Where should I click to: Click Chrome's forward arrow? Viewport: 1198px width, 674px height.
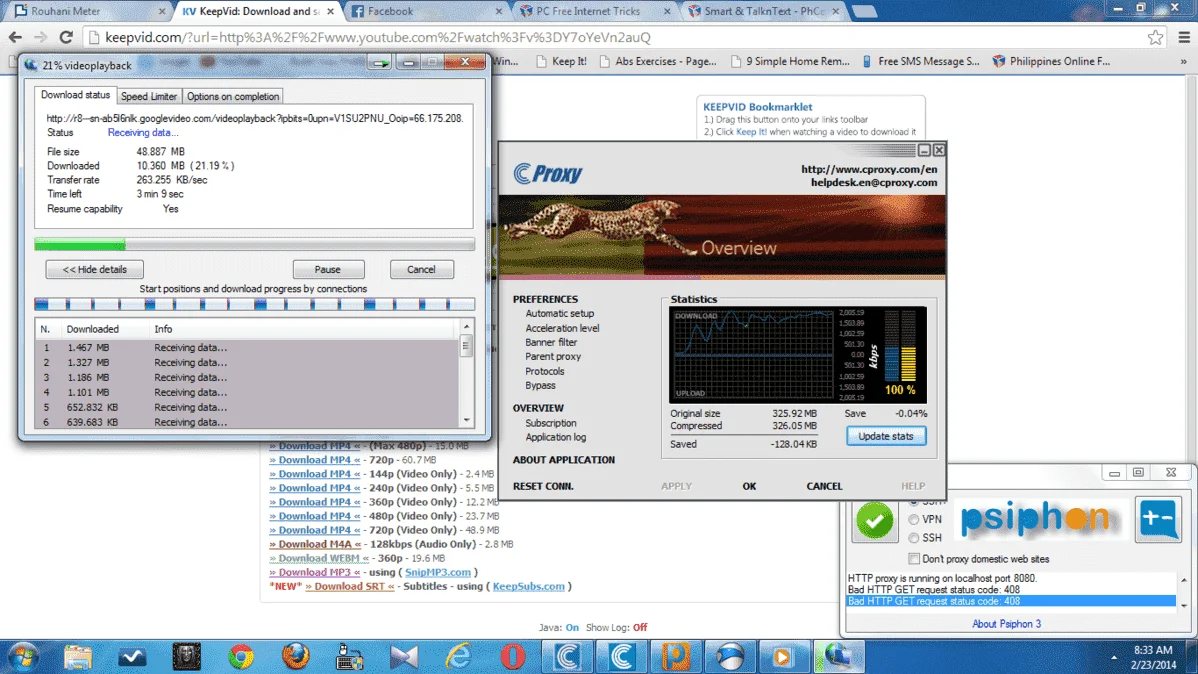click(40, 37)
